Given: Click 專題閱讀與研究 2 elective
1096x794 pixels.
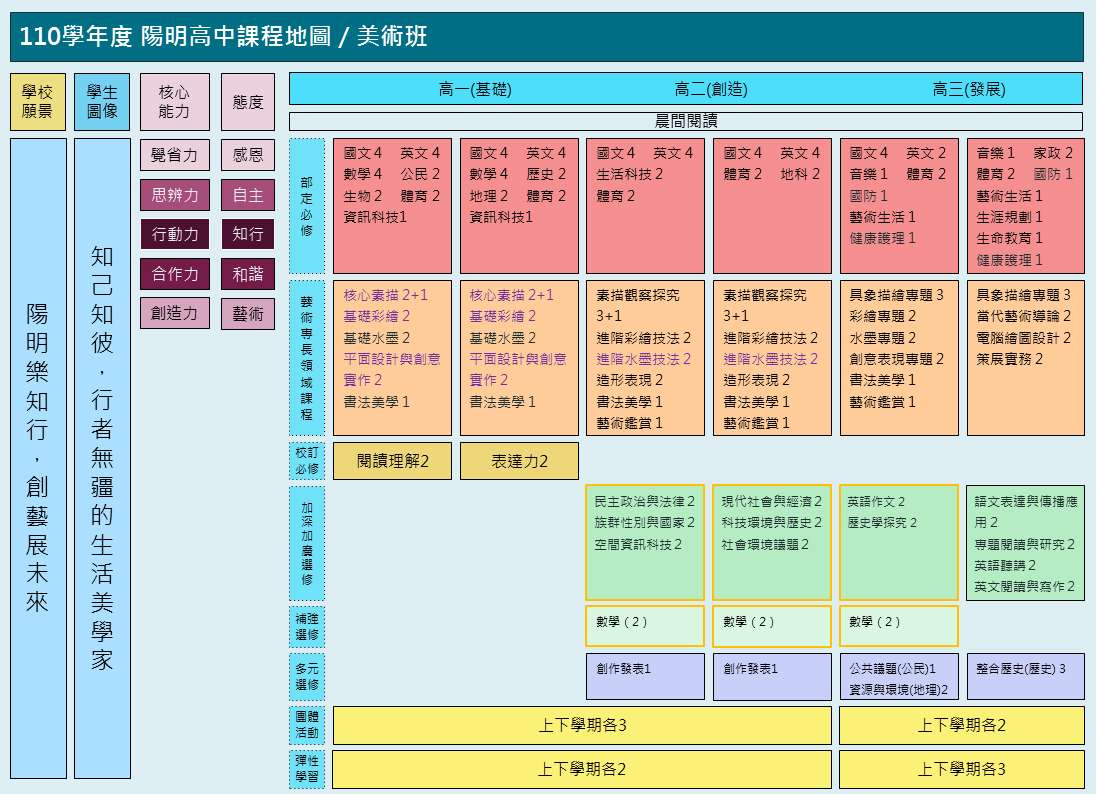Looking at the screenshot, I should click(x=1025, y=544).
